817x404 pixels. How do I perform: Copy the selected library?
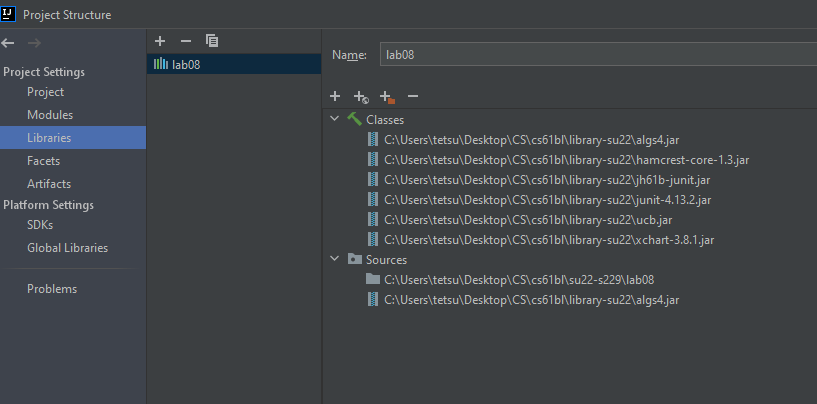[x=211, y=40]
